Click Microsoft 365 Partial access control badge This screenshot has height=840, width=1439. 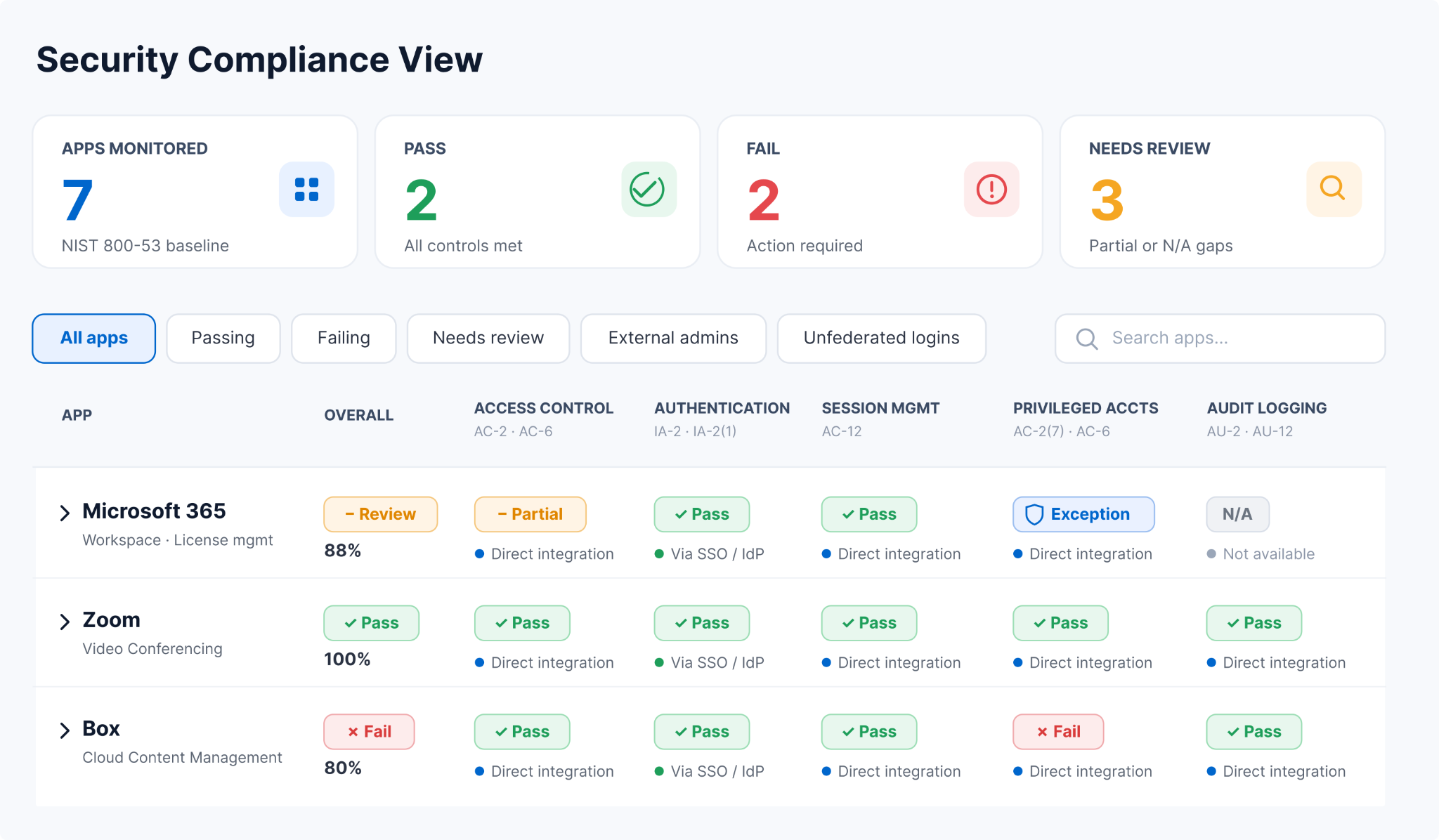[530, 514]
